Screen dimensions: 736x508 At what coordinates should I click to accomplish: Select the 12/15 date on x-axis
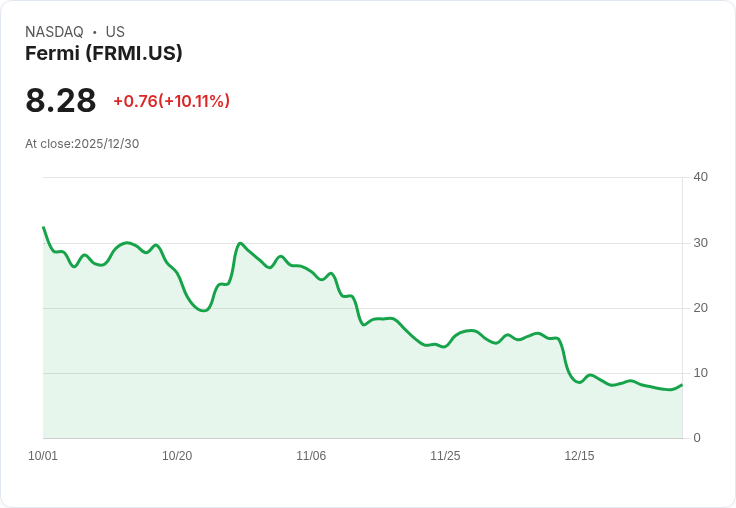coord(579,456)
